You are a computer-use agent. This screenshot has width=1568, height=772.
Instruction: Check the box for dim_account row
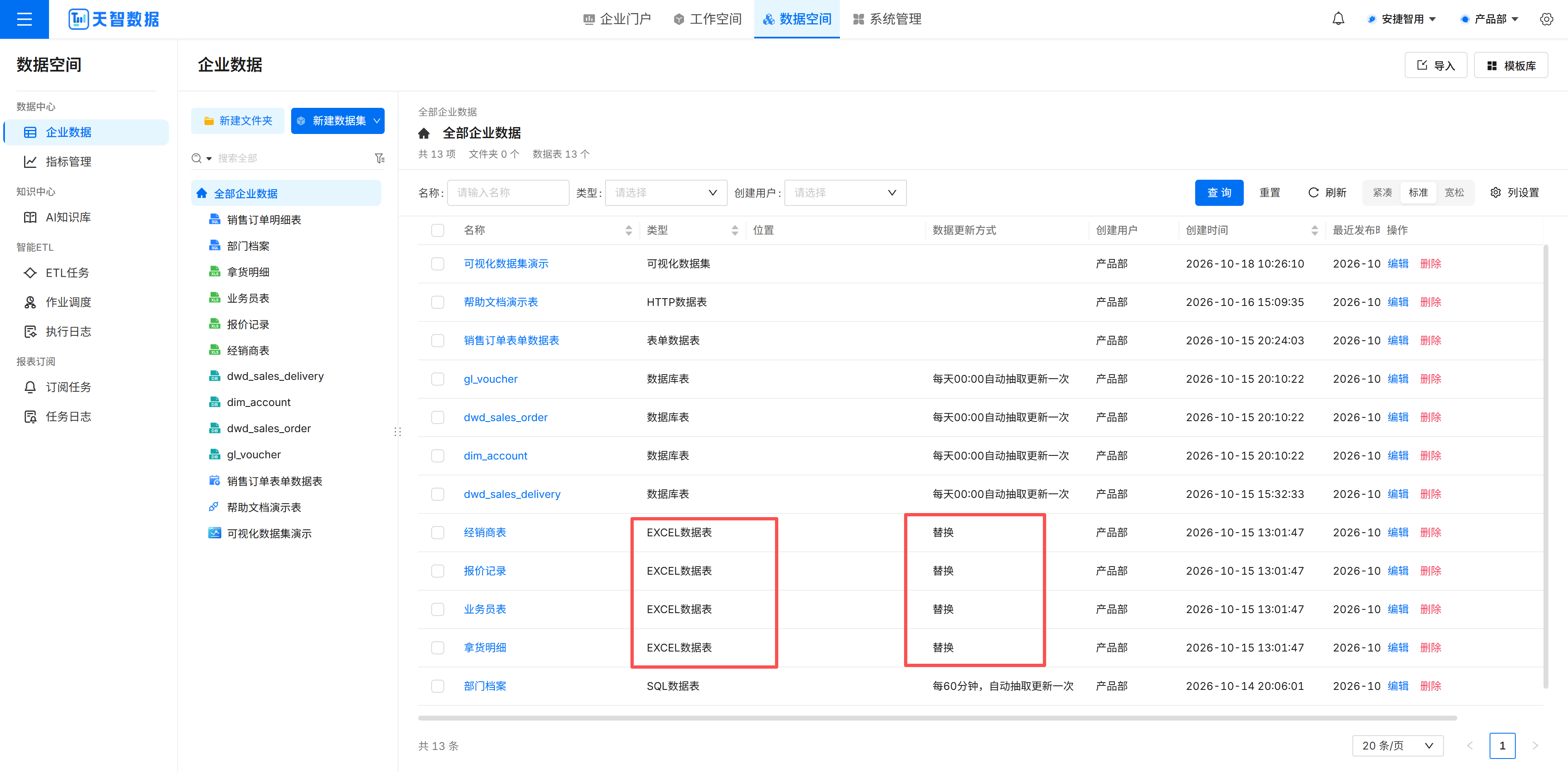pyautogui.click(x=438, y=455)
